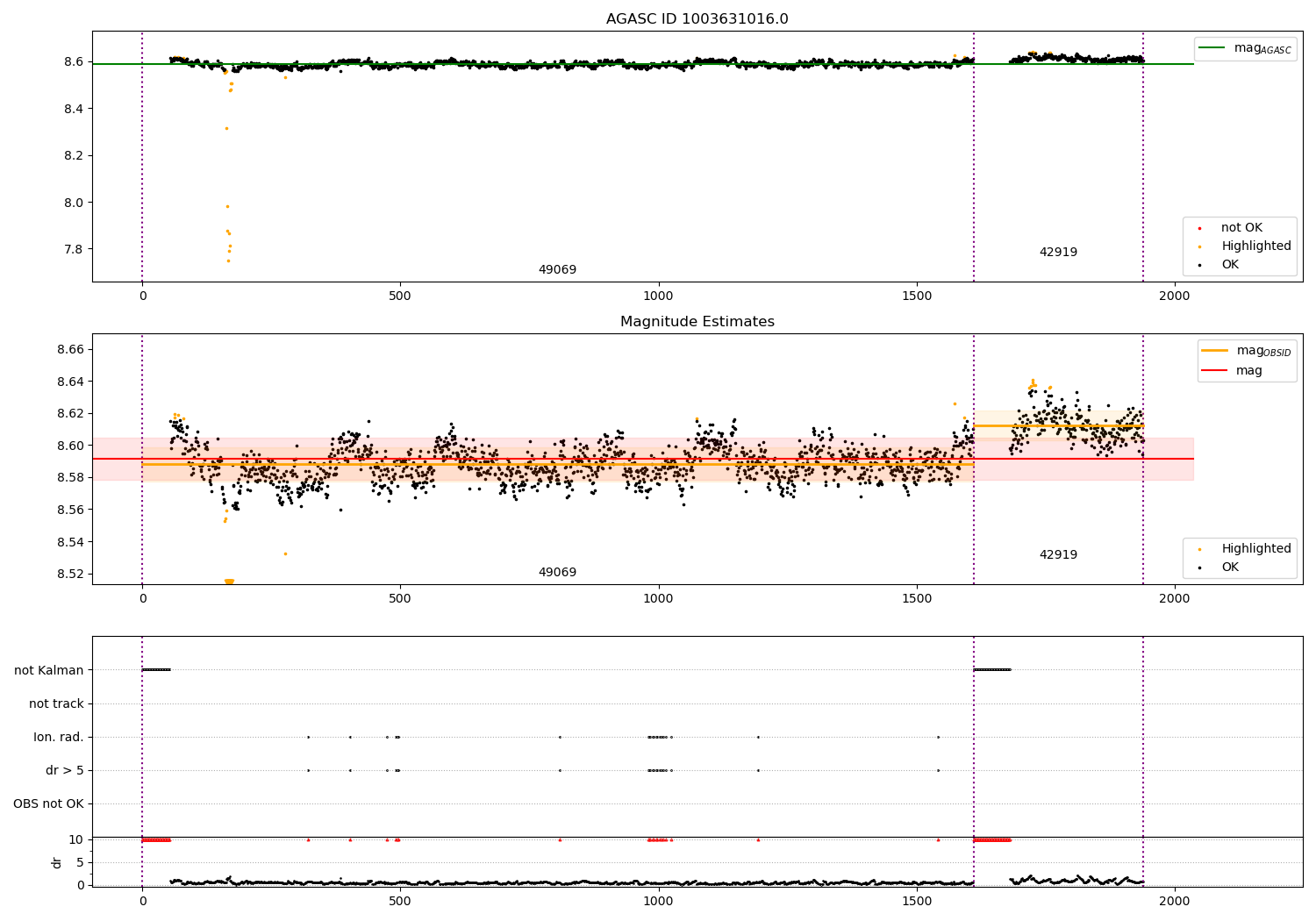Click the title 'AGASC ID 1003631016.0'
Screen dimensions: 1316x921
(x=697, y=19)
